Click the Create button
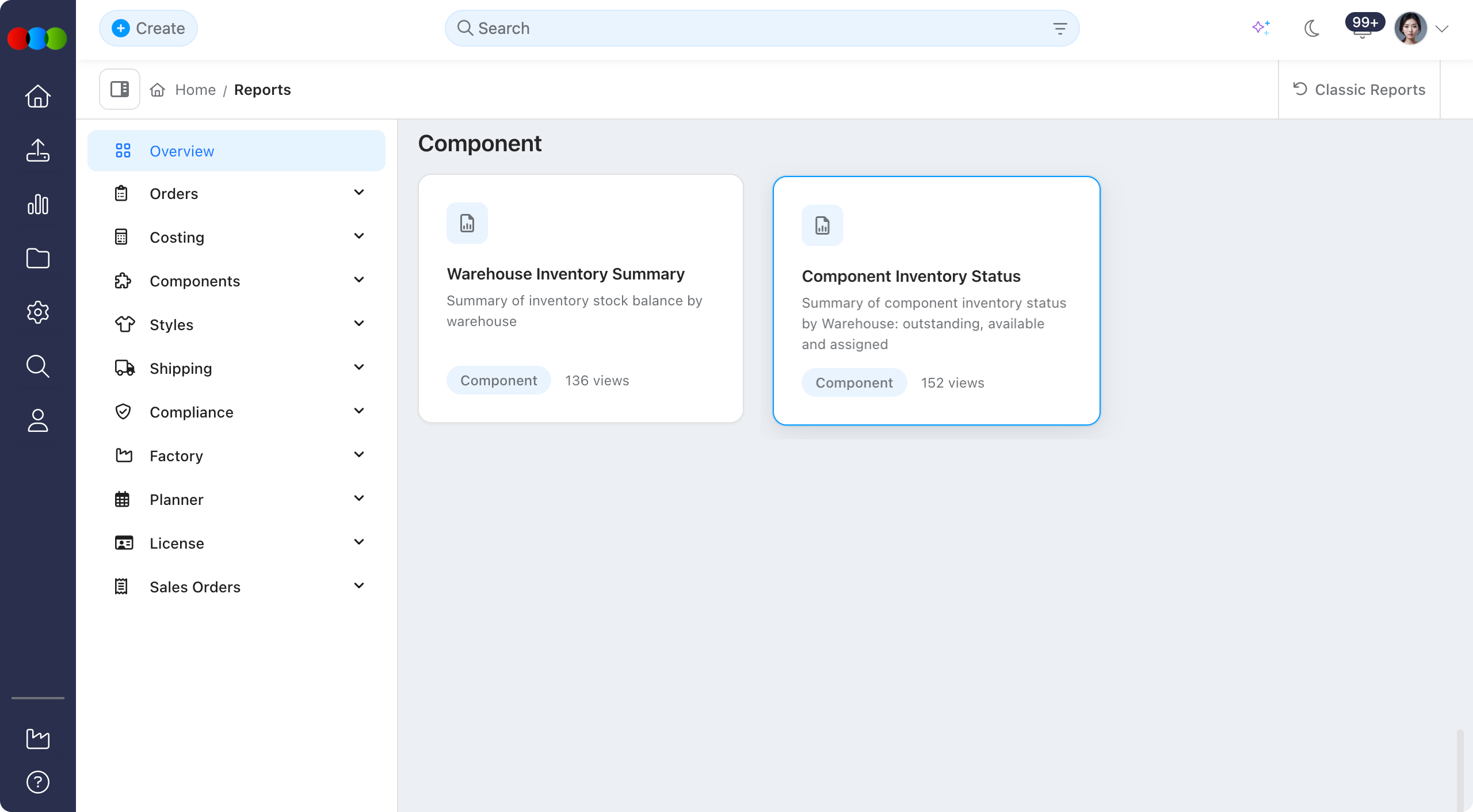Screen dimensions: 1473x812 click(148, 28)
